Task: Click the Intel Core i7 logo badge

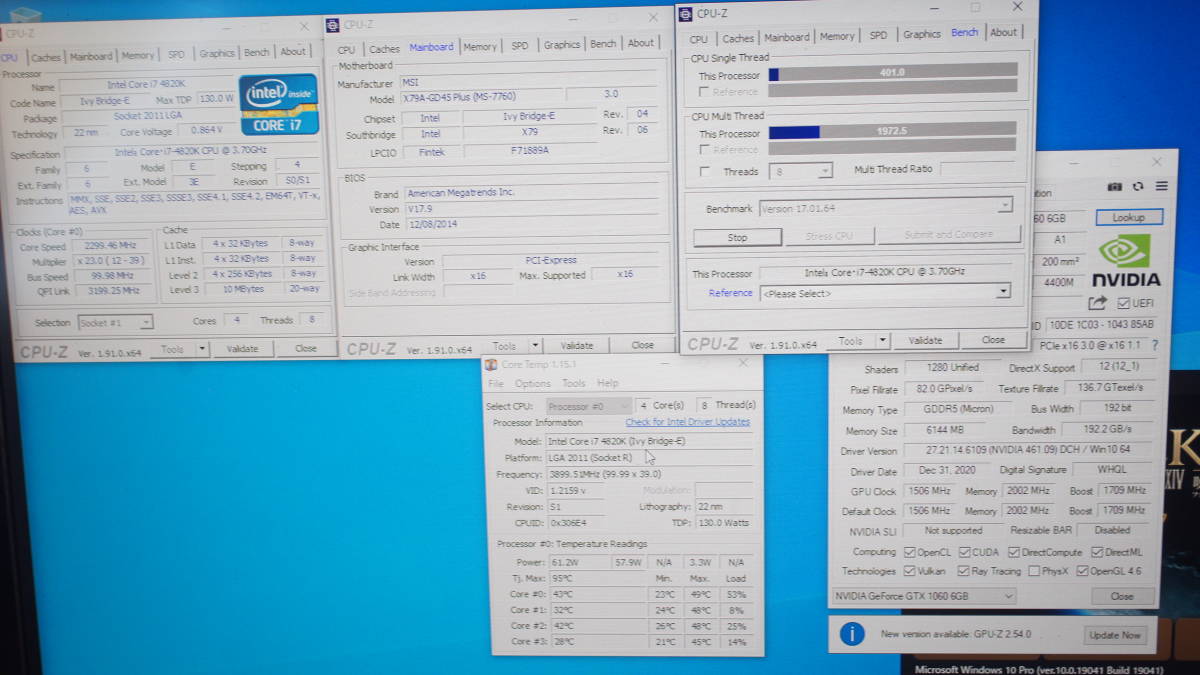Action: pos(279,105)
